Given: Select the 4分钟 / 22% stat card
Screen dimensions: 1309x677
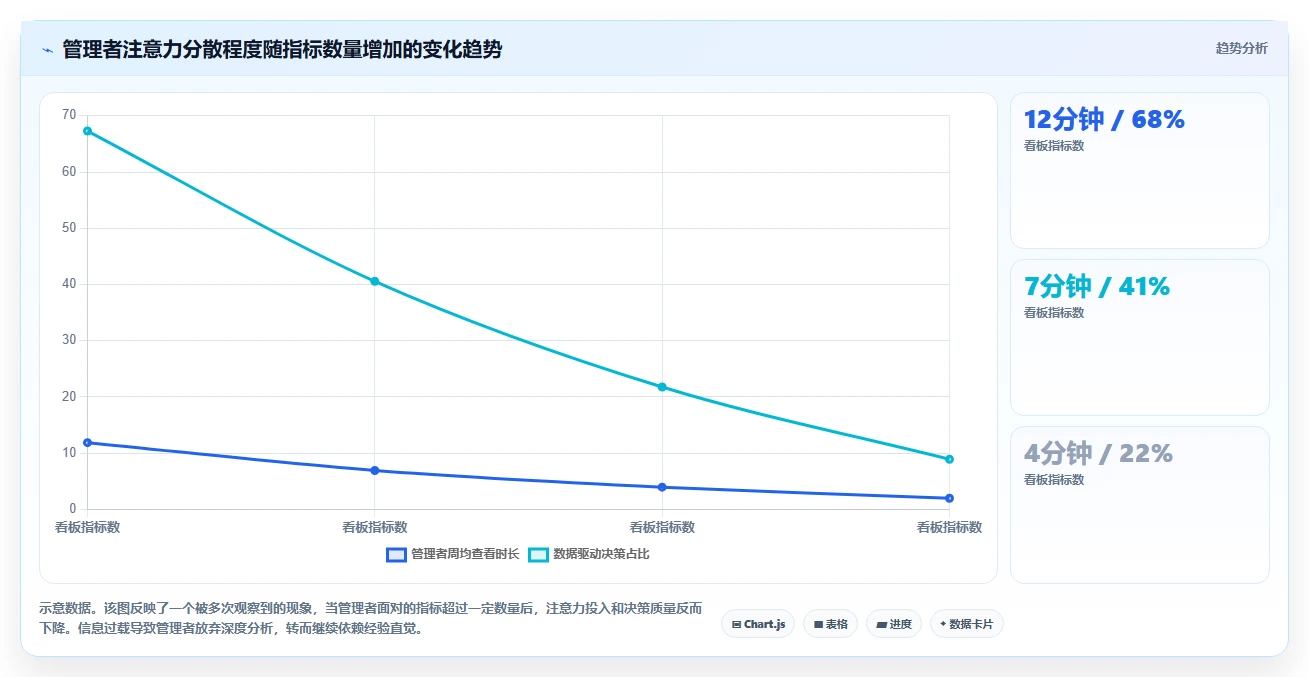Looking at the screenshot, I should point(1140,505).
